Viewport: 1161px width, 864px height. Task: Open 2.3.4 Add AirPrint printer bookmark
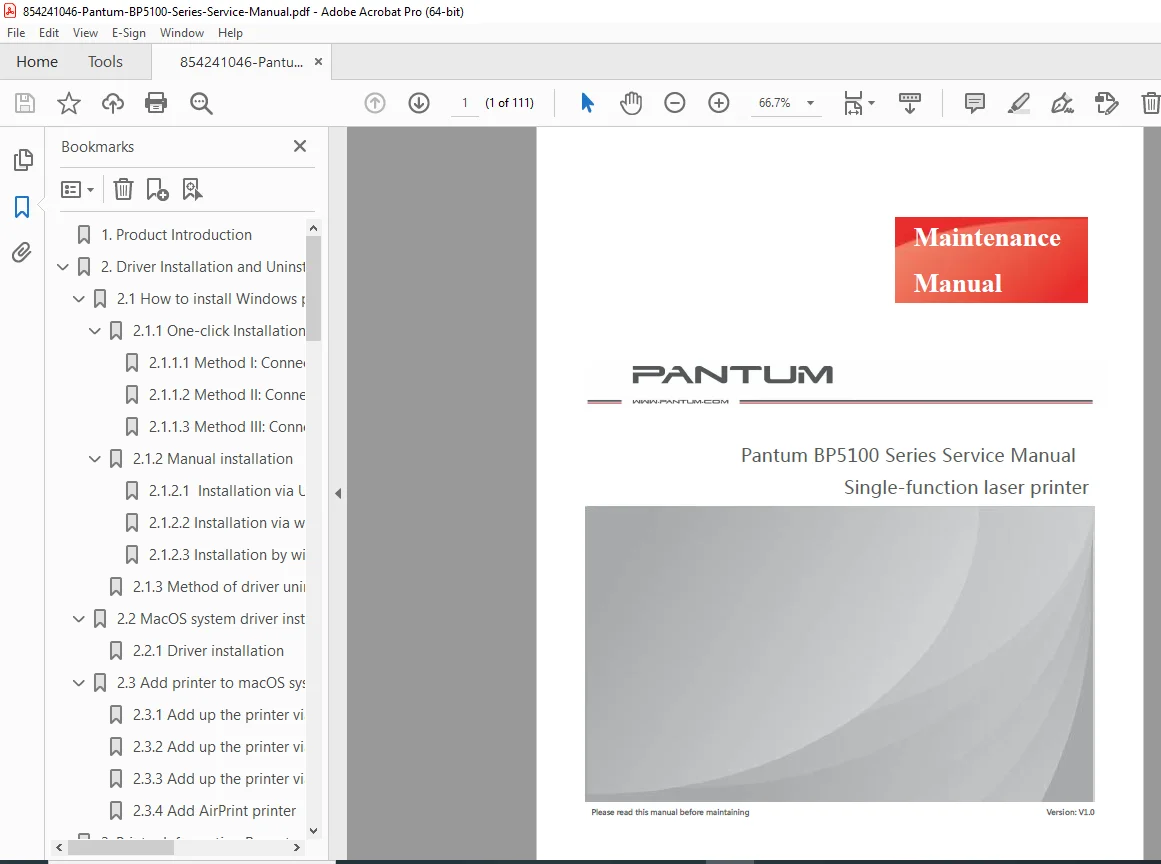click(214, 811)
